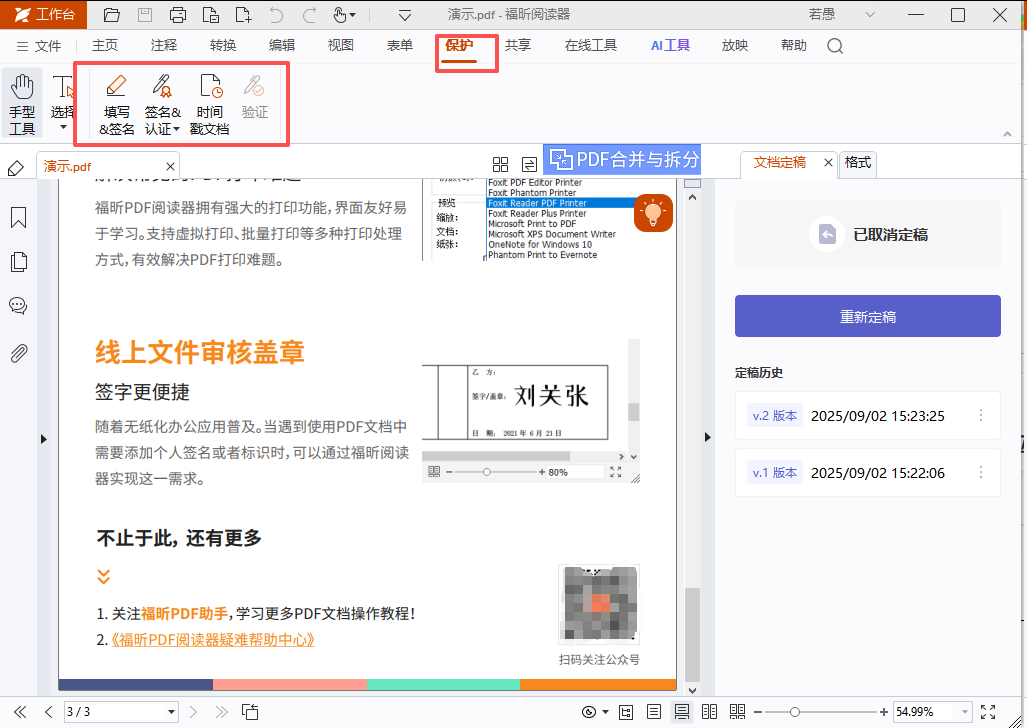Open the Bookmarks sidebar panel
This screenshot has height=728, width=1027.
click(x=18, y=218)
